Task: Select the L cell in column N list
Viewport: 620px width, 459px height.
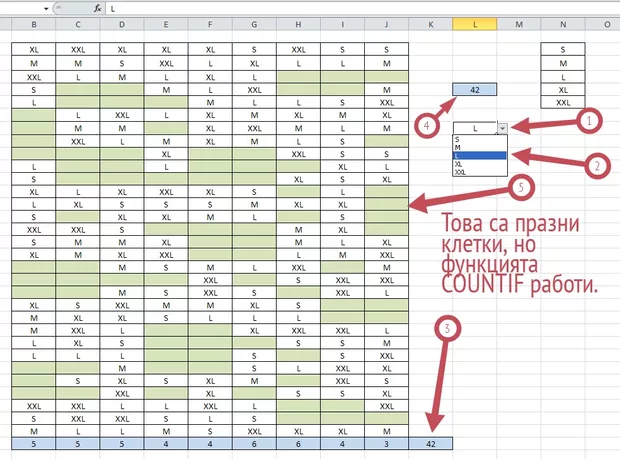Action: [x=563, y=77]
